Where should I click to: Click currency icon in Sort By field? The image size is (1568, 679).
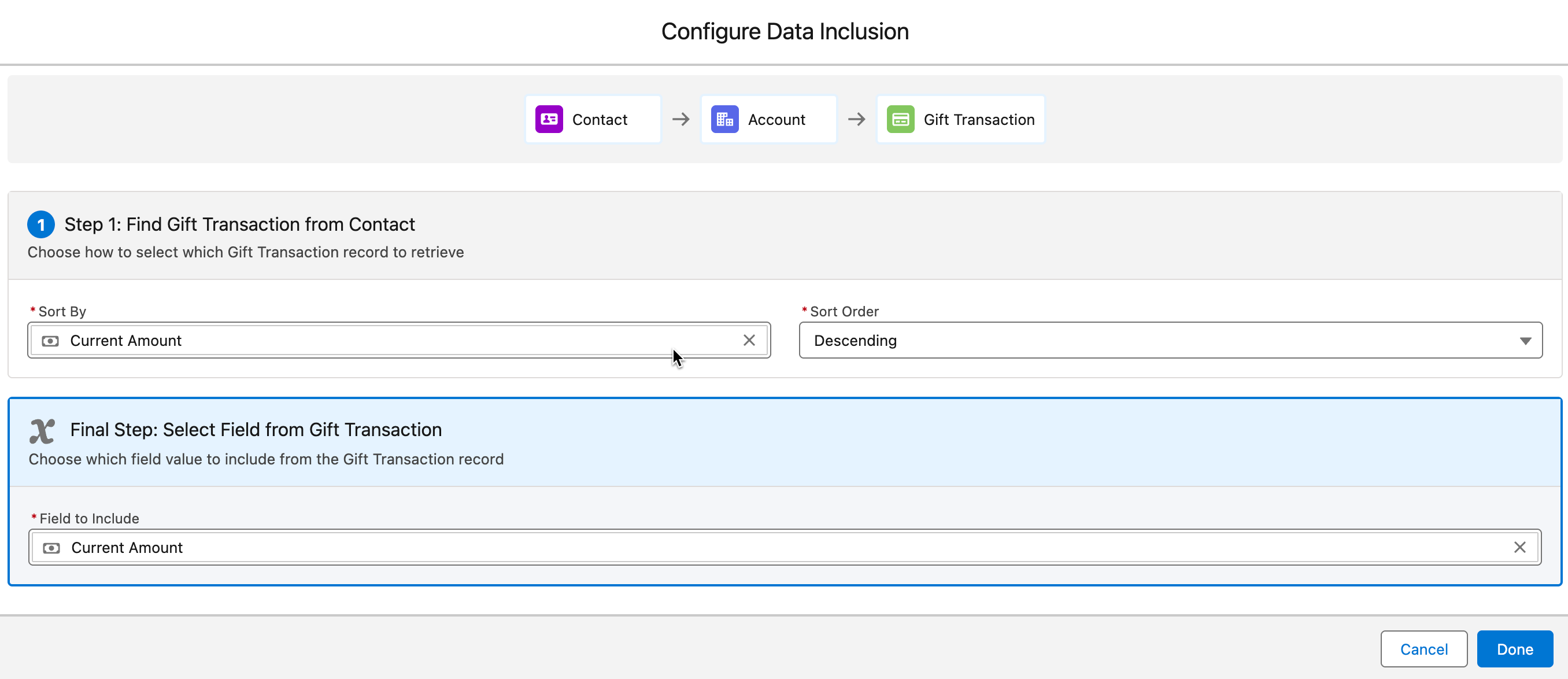(x=50, y=341)
